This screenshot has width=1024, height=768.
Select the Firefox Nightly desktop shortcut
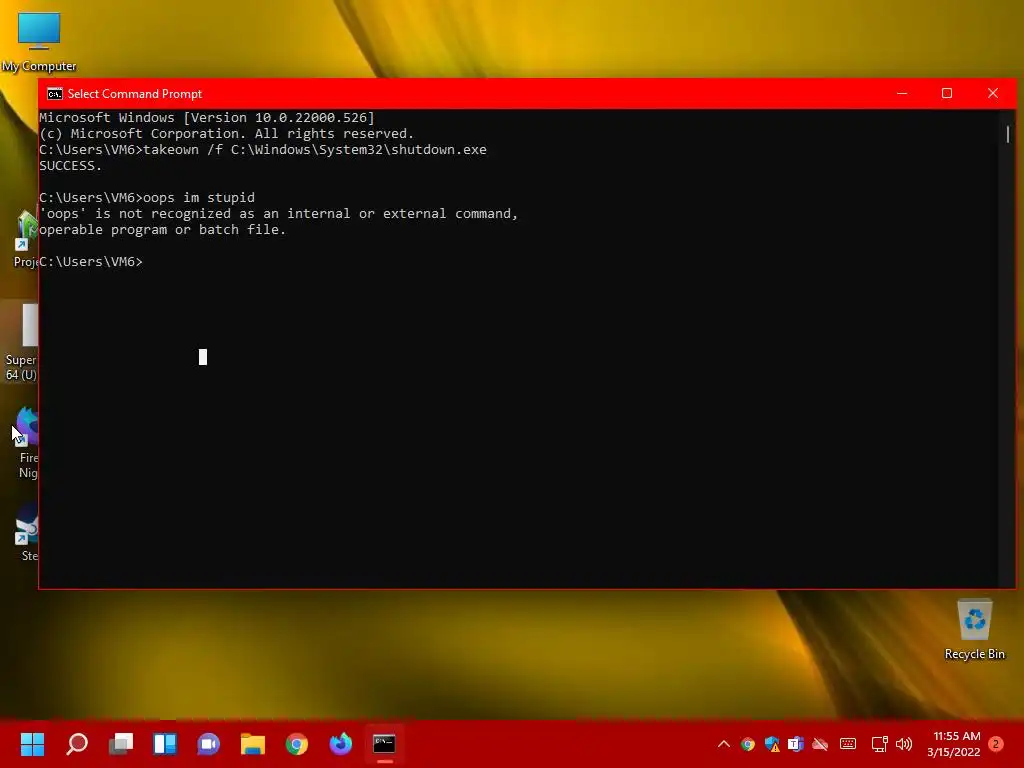coord(26,443)
